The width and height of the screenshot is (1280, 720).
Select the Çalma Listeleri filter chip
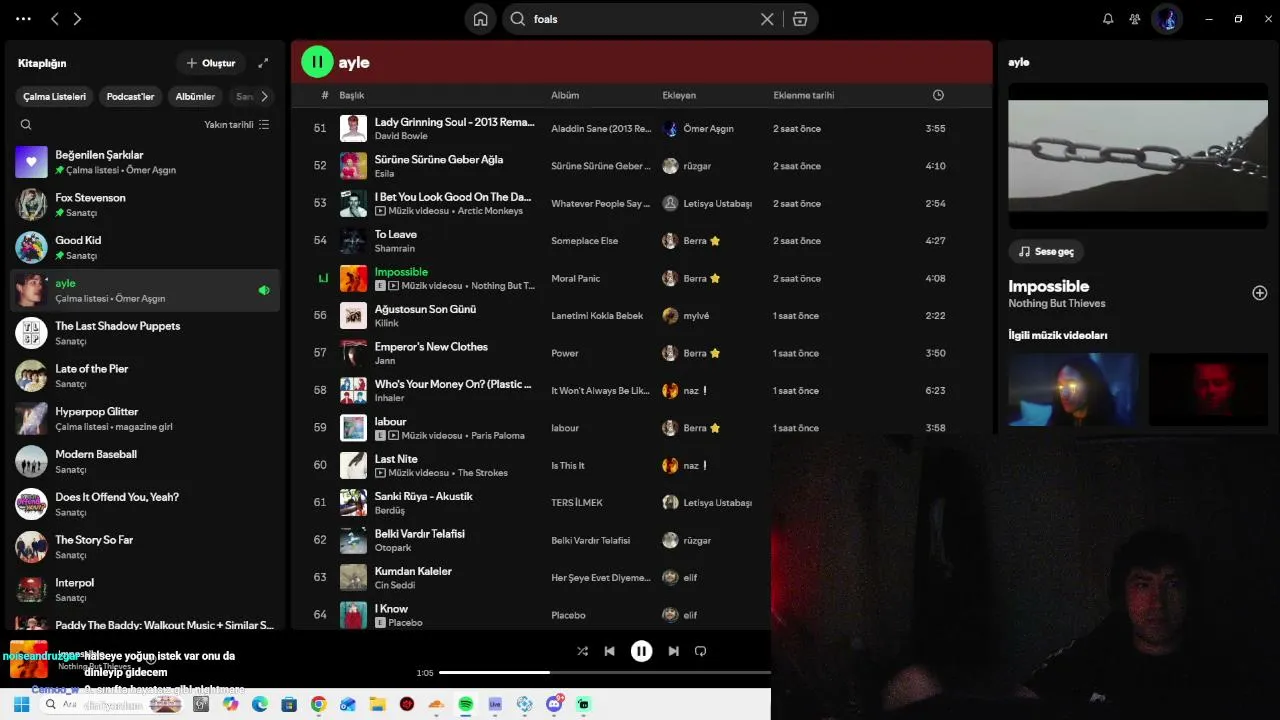(x=55, y=97)
